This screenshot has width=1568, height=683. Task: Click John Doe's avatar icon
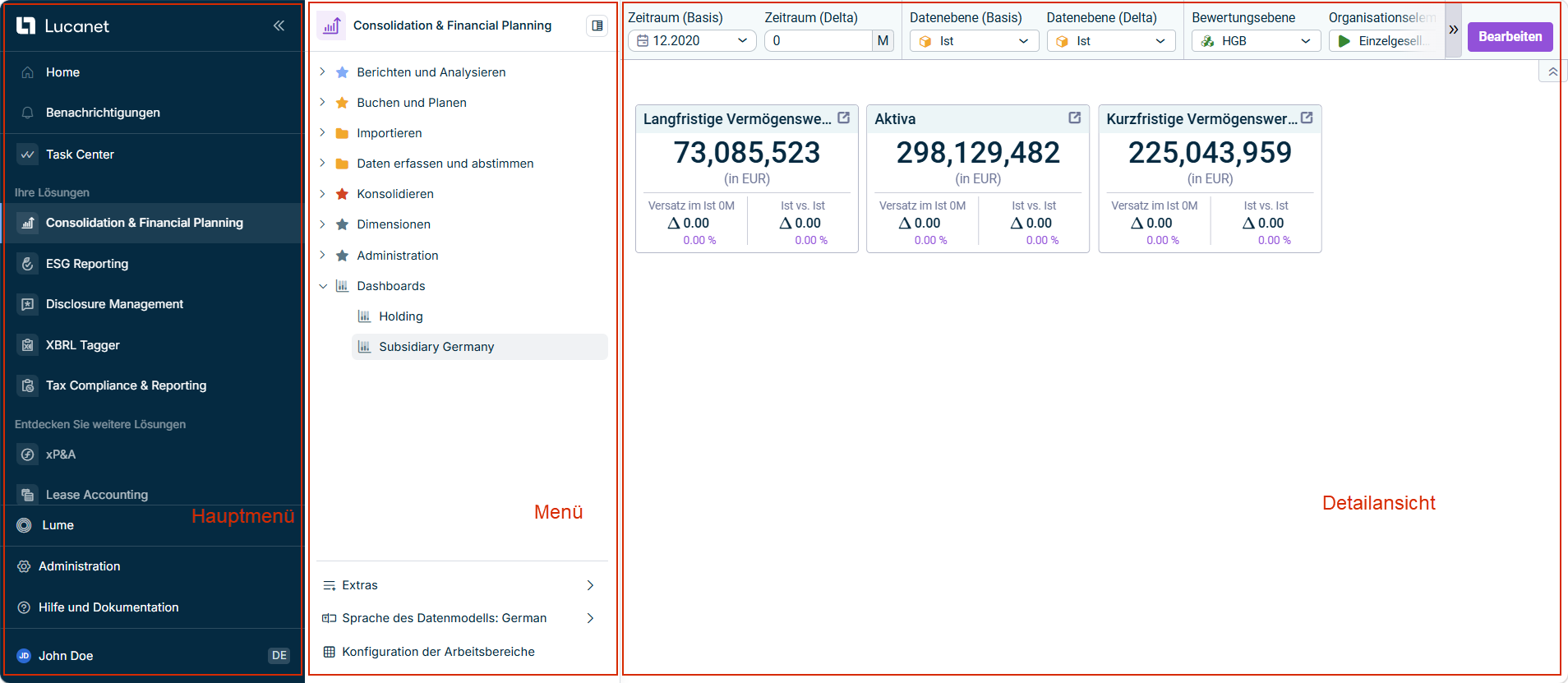point(24,656)
